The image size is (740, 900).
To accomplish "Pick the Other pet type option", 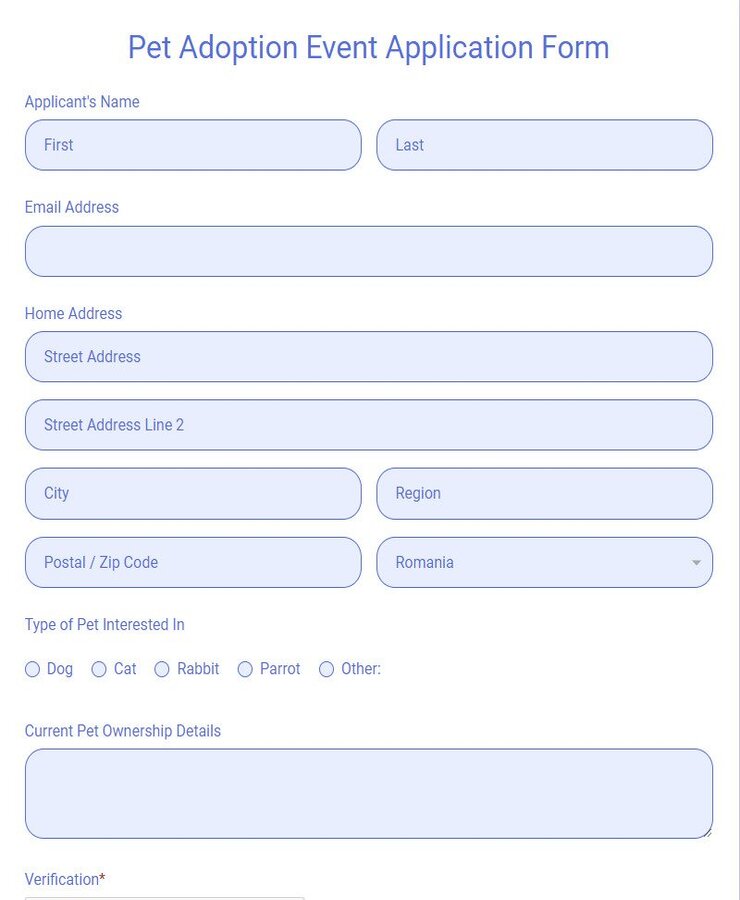I will 326,669.
